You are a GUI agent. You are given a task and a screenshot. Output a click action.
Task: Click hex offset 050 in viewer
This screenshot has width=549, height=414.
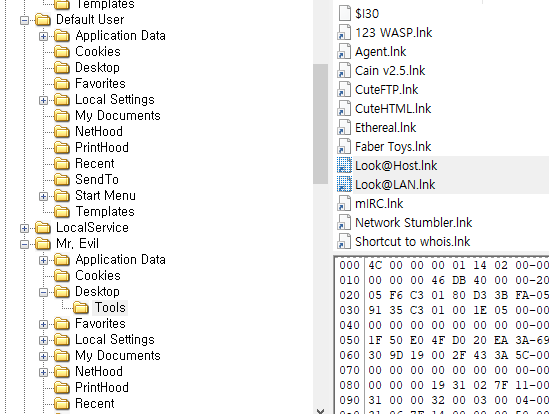349,340
